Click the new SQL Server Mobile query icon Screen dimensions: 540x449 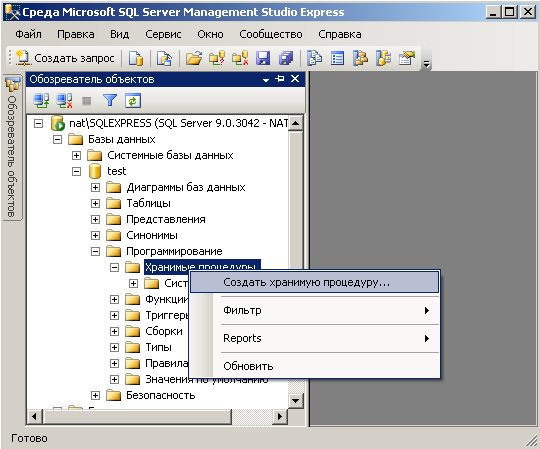pyautogui.click(x=165, y=58)
